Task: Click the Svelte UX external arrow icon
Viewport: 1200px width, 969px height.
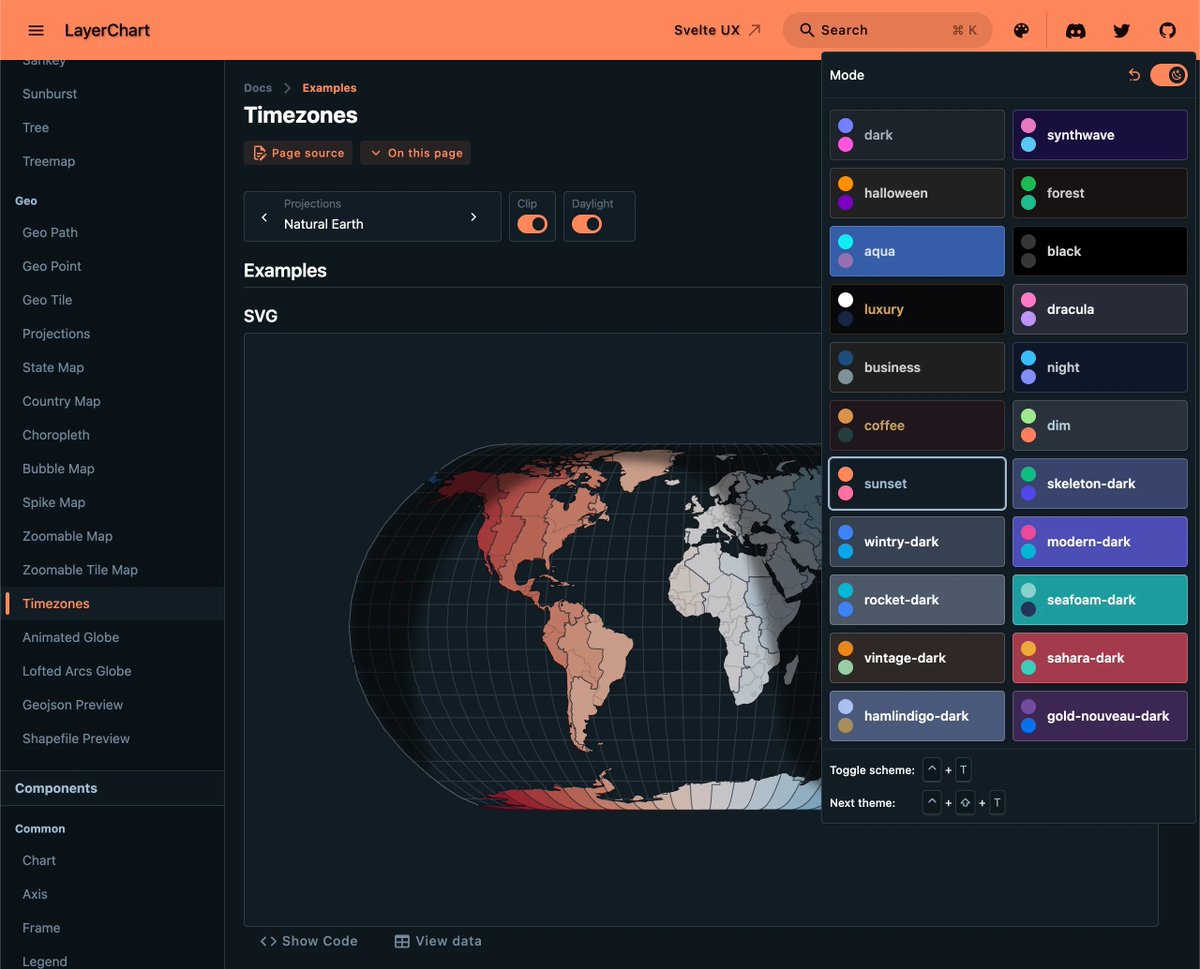Action: (755, 30)
